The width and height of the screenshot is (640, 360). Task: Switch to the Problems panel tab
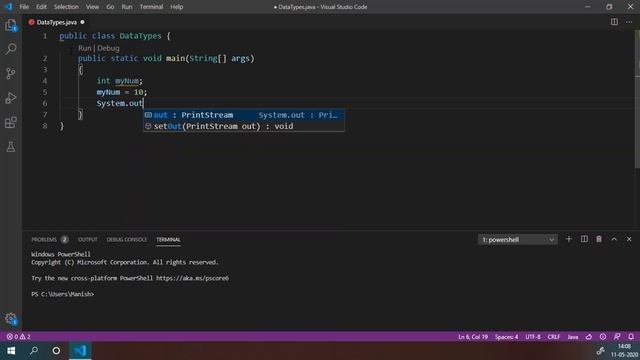point(44,240)
